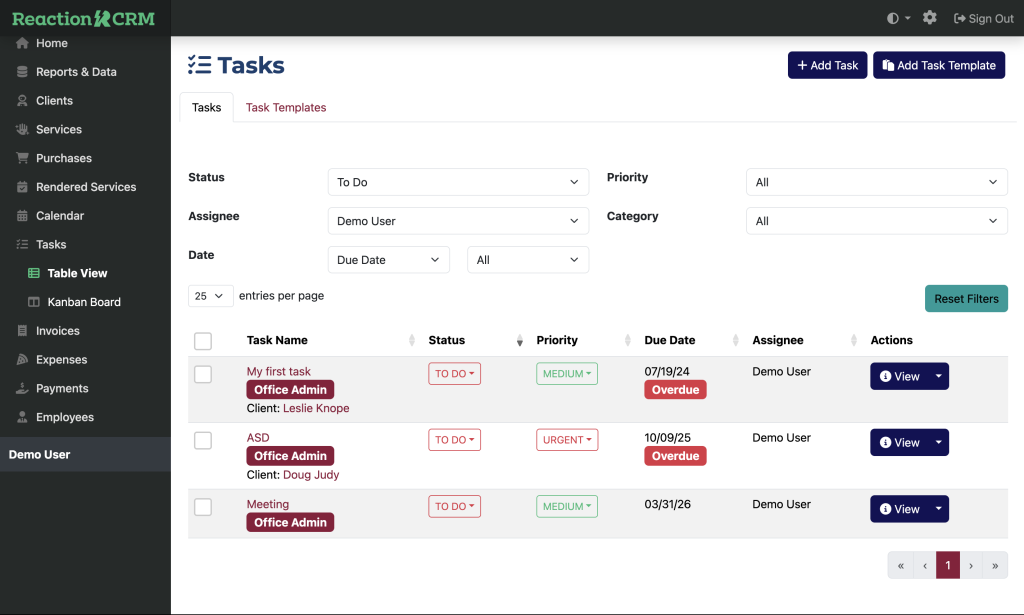Open the Expenses sidebar item
The image size is (1024, 615).
point(62,360)
